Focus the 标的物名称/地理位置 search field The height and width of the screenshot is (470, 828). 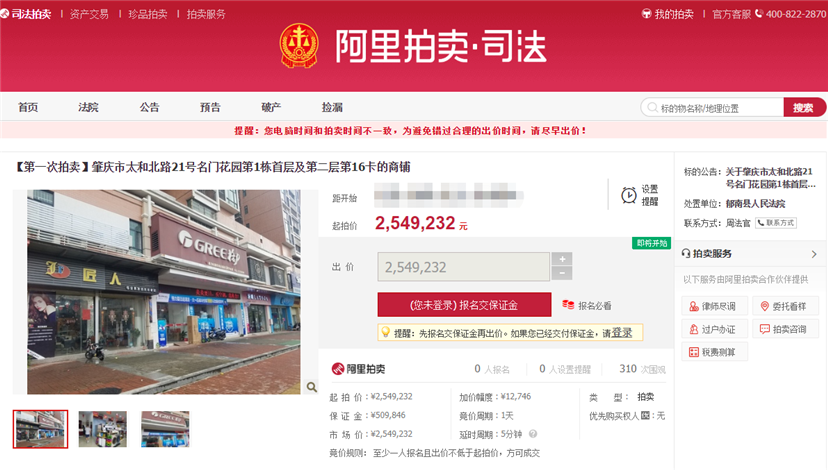712,108
